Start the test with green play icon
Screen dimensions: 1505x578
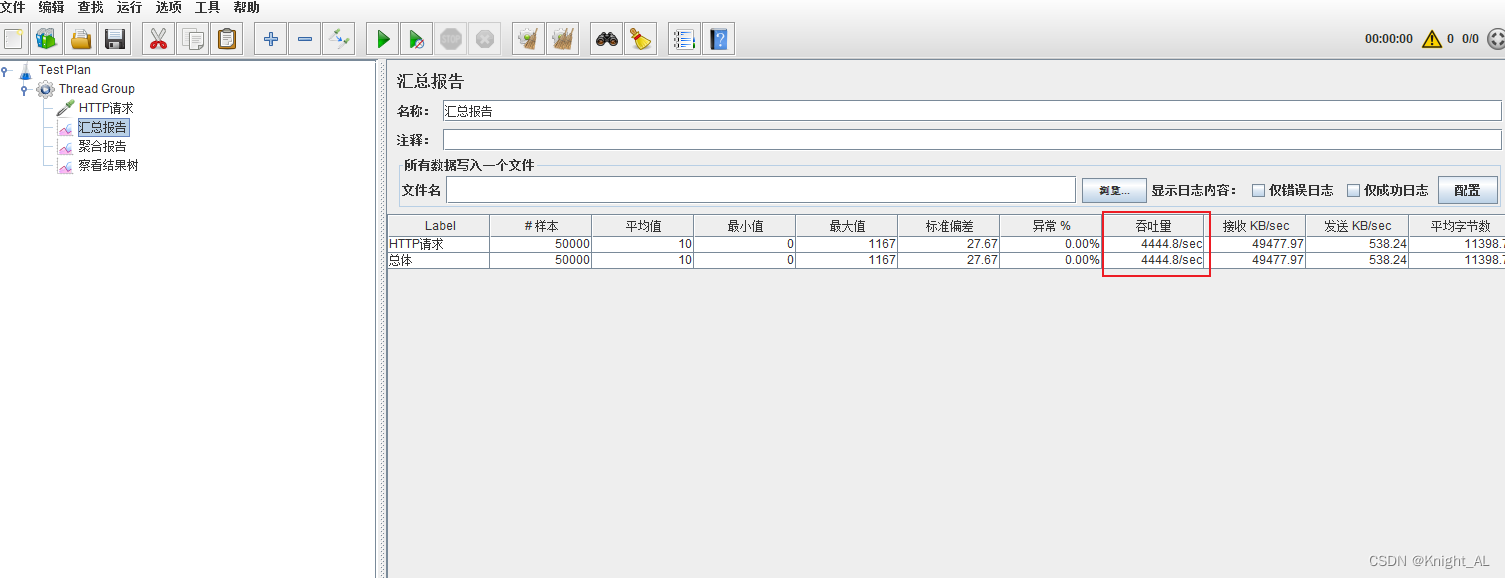[382, 39]
